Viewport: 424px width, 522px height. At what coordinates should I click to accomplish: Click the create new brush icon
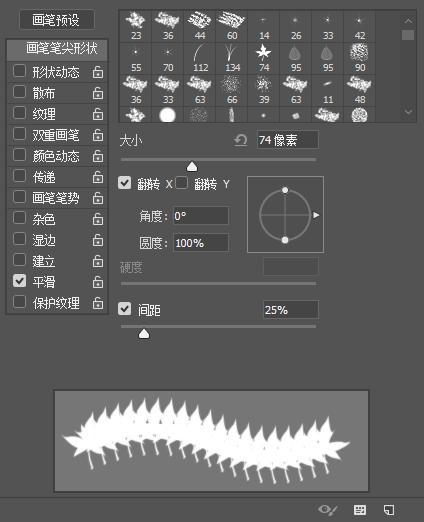(389, 509)
